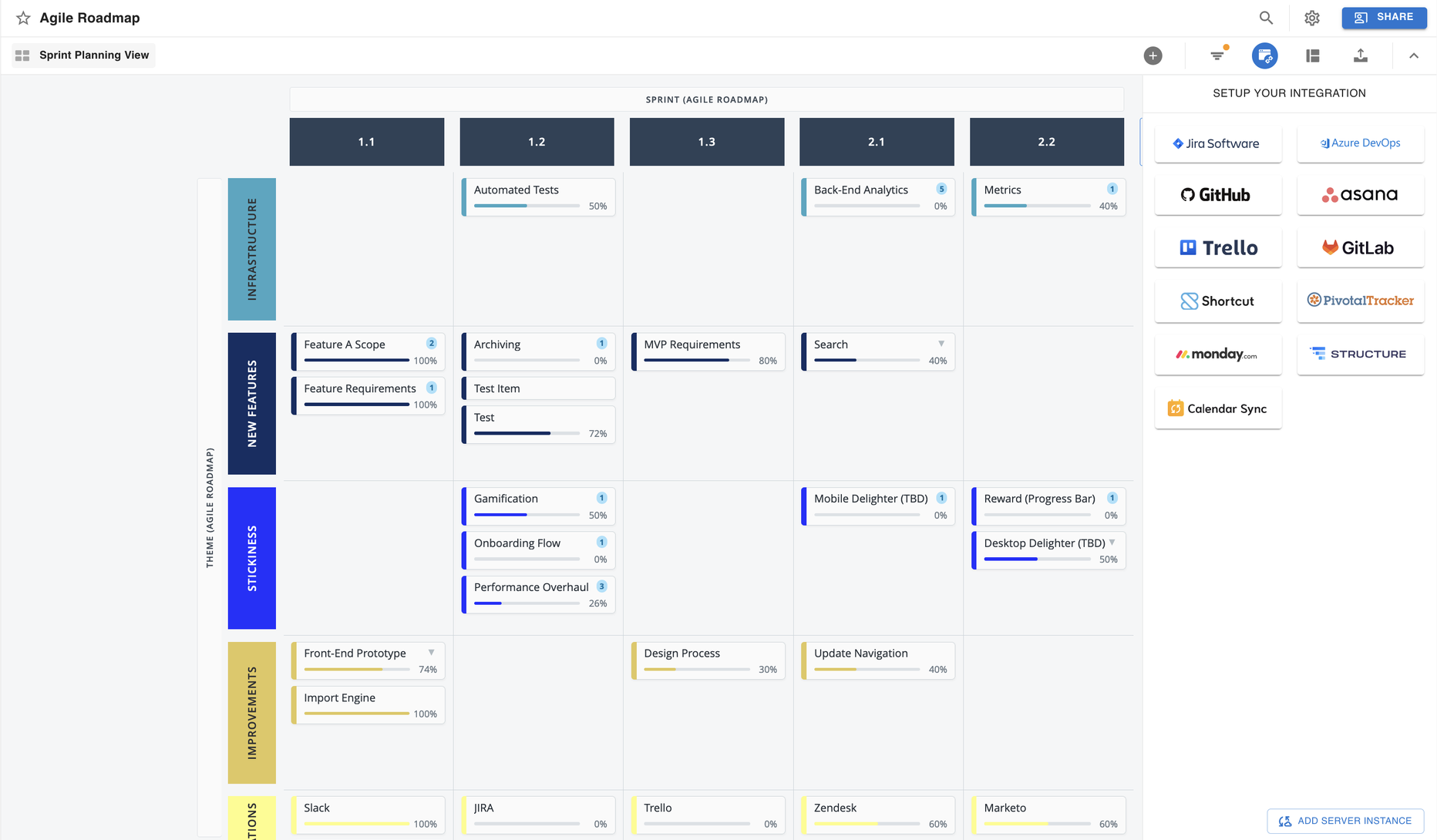Screen dimensions: 1437x840
Task: Choose the GitHub integration tile
Action: point(1217,195)
